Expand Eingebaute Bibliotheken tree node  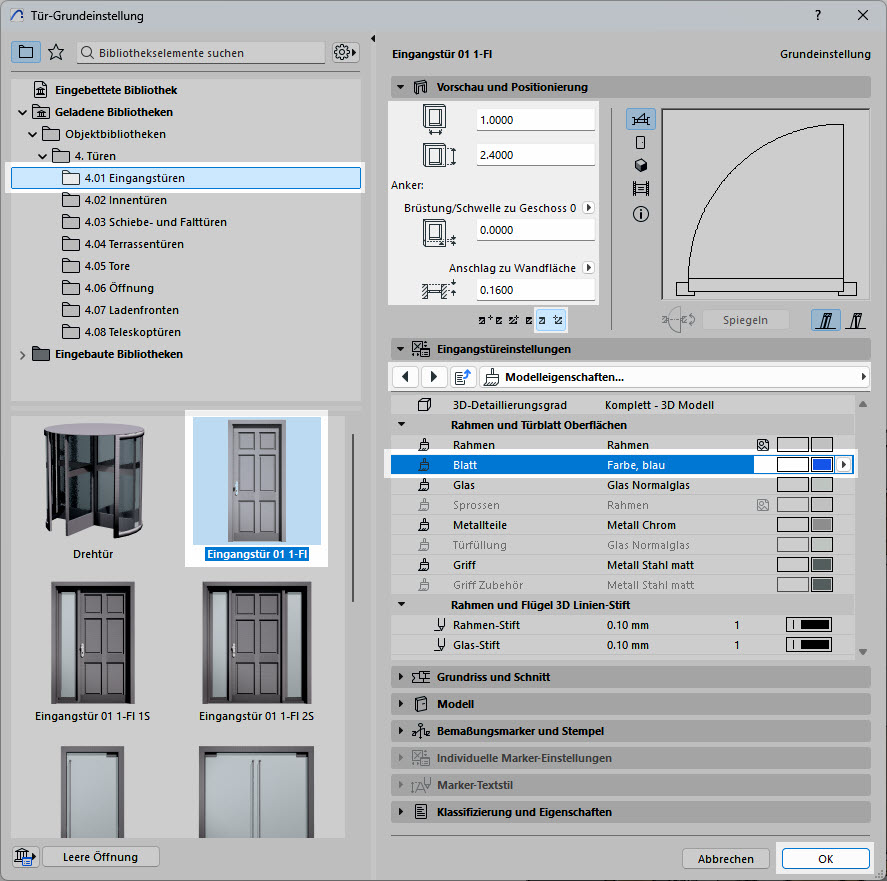pyautogui.click(x=24, y=354)
